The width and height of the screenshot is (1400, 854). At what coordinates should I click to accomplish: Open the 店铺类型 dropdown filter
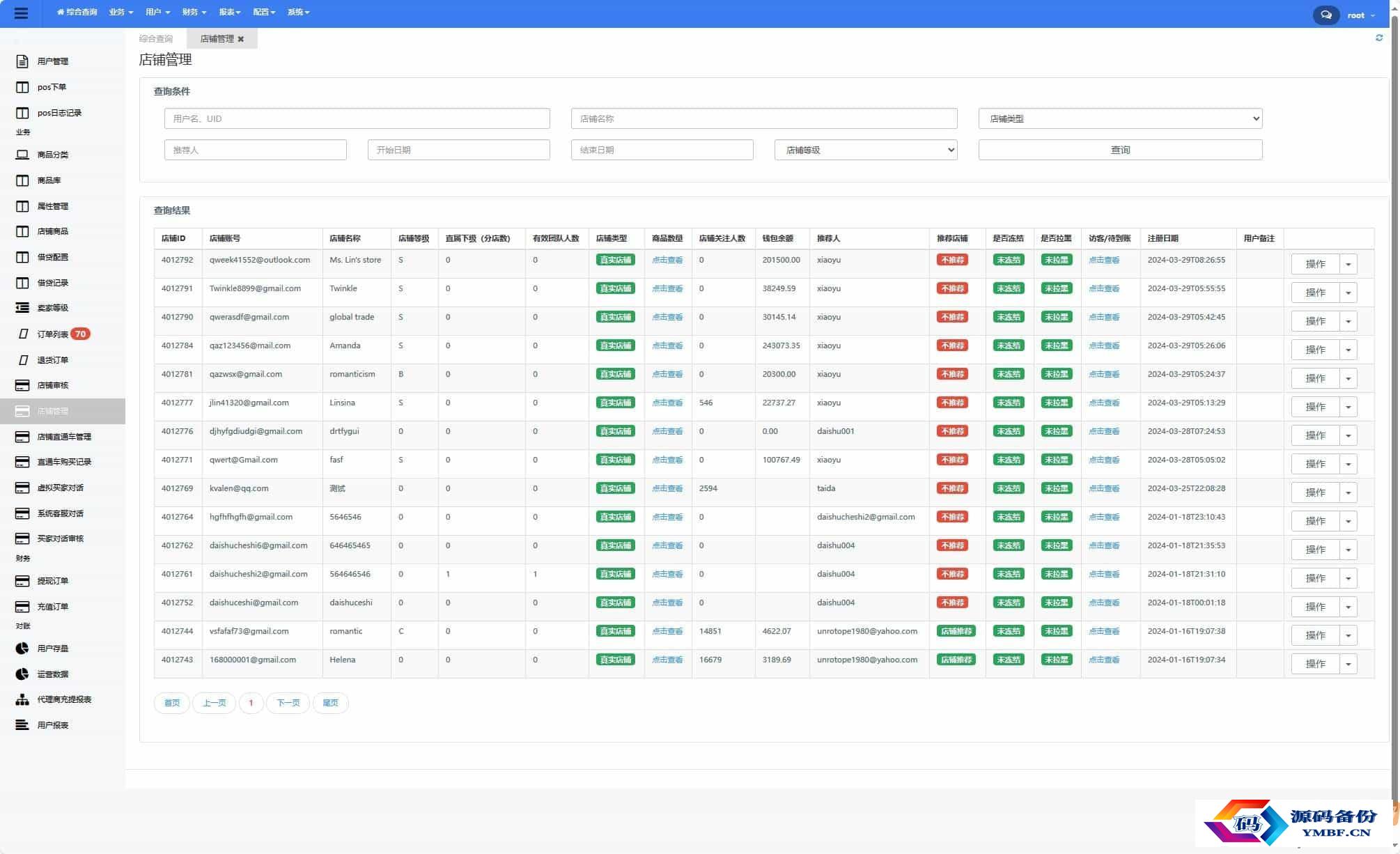point(1120,118)
